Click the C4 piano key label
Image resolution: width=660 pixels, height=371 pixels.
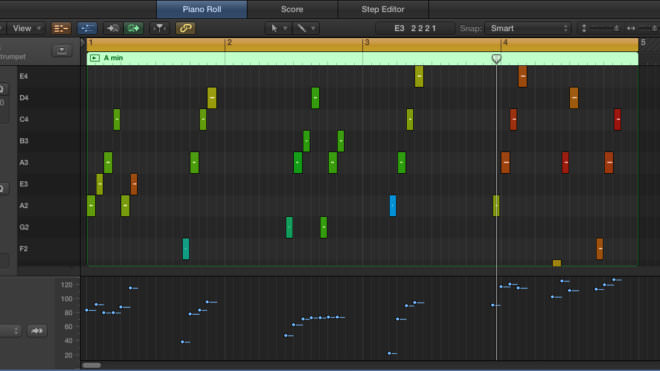pyautogui.click(x=24, y=119)
